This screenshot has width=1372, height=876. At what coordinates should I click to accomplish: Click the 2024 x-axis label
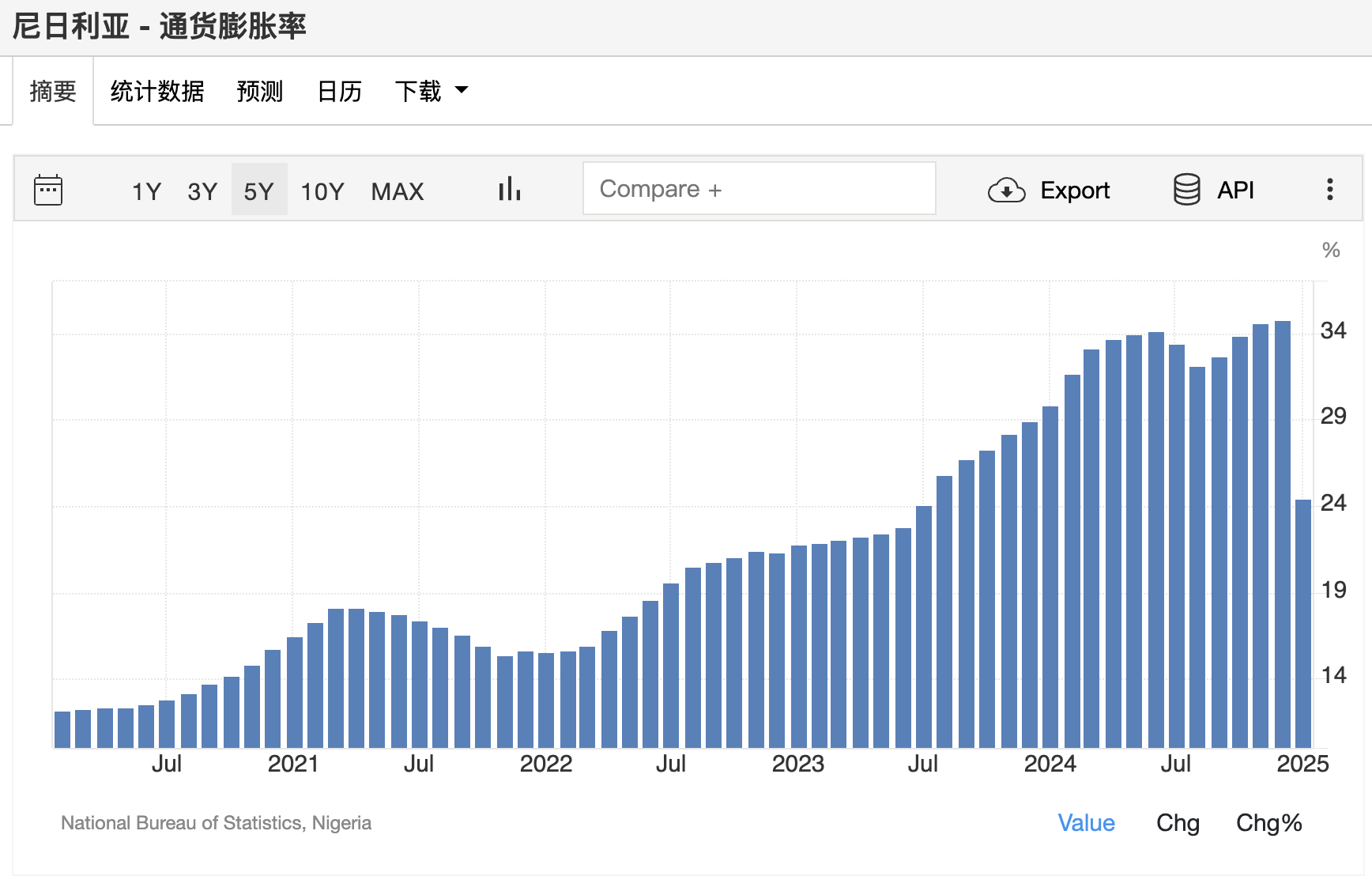click(x=1050, y=764)
